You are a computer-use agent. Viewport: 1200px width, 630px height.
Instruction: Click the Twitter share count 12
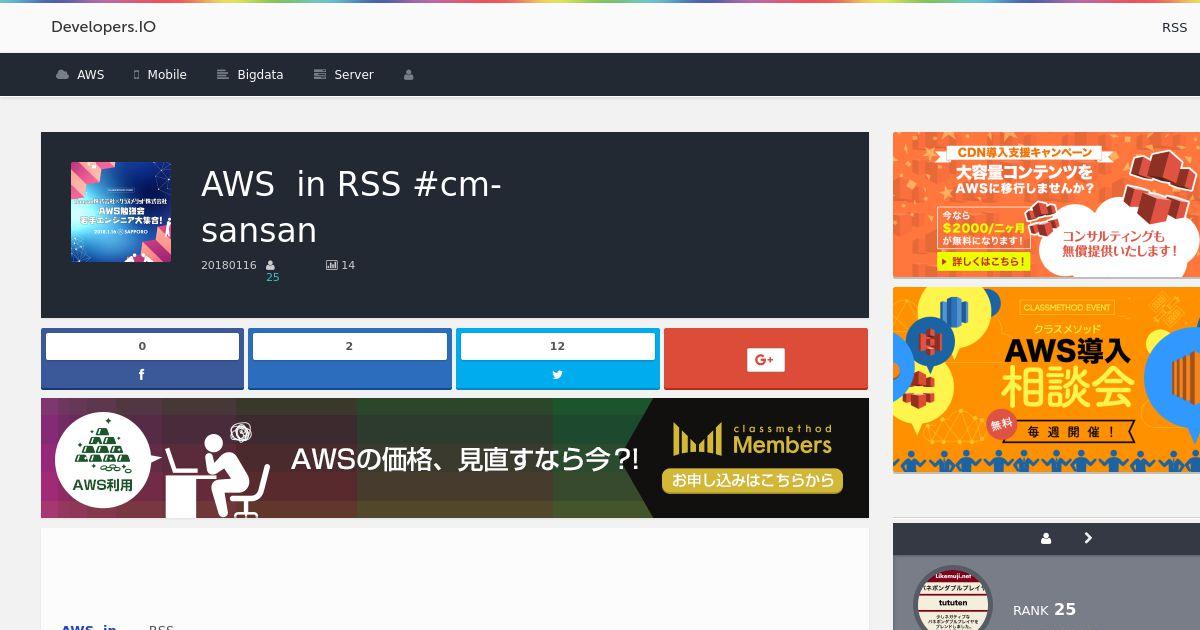point(558,346)
